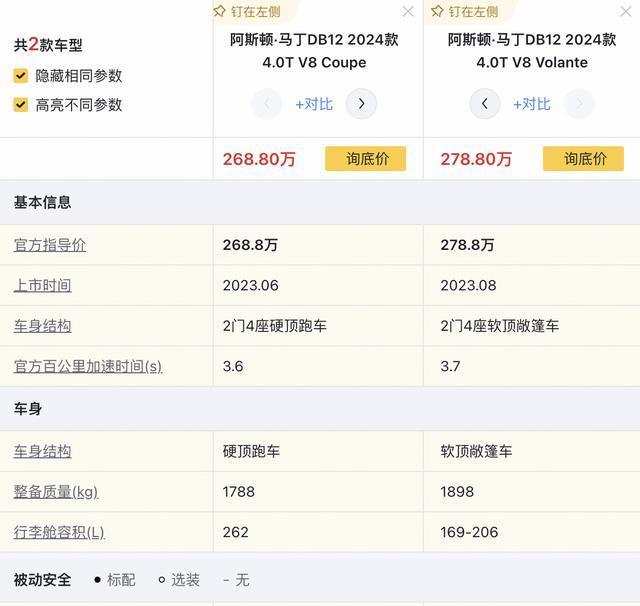This screenshot has height=606, width=640.
Task: Click the 268.80万 red price
Action: pyautogui.click(x=259, y=159)
